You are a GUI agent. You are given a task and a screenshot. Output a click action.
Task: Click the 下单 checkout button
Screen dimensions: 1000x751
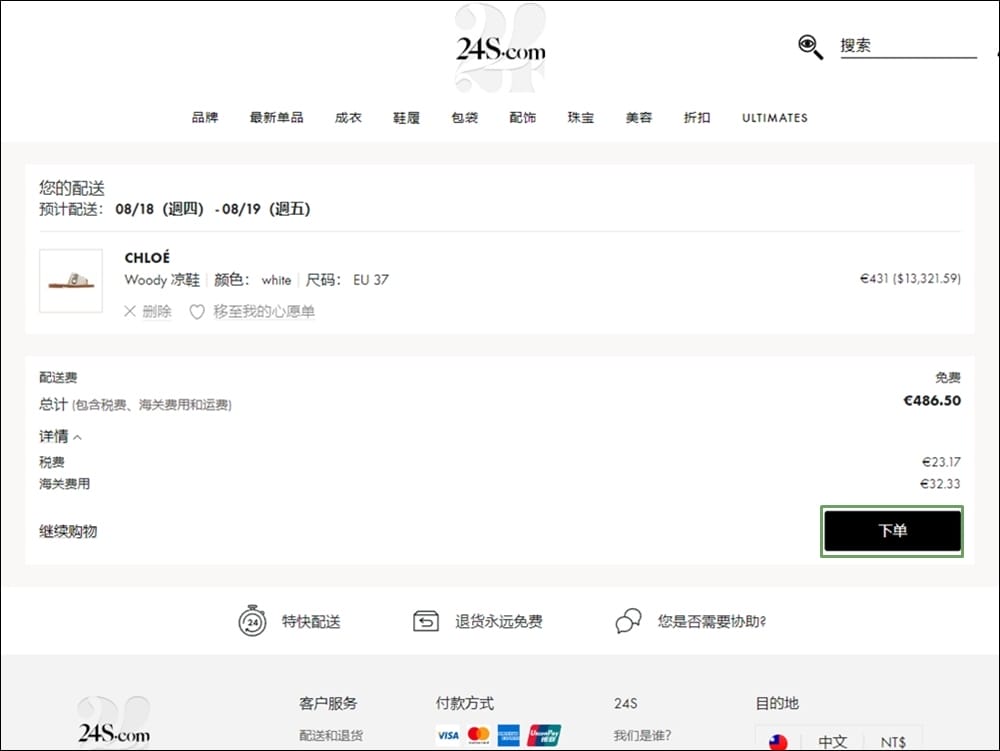[x=892, y=530]
